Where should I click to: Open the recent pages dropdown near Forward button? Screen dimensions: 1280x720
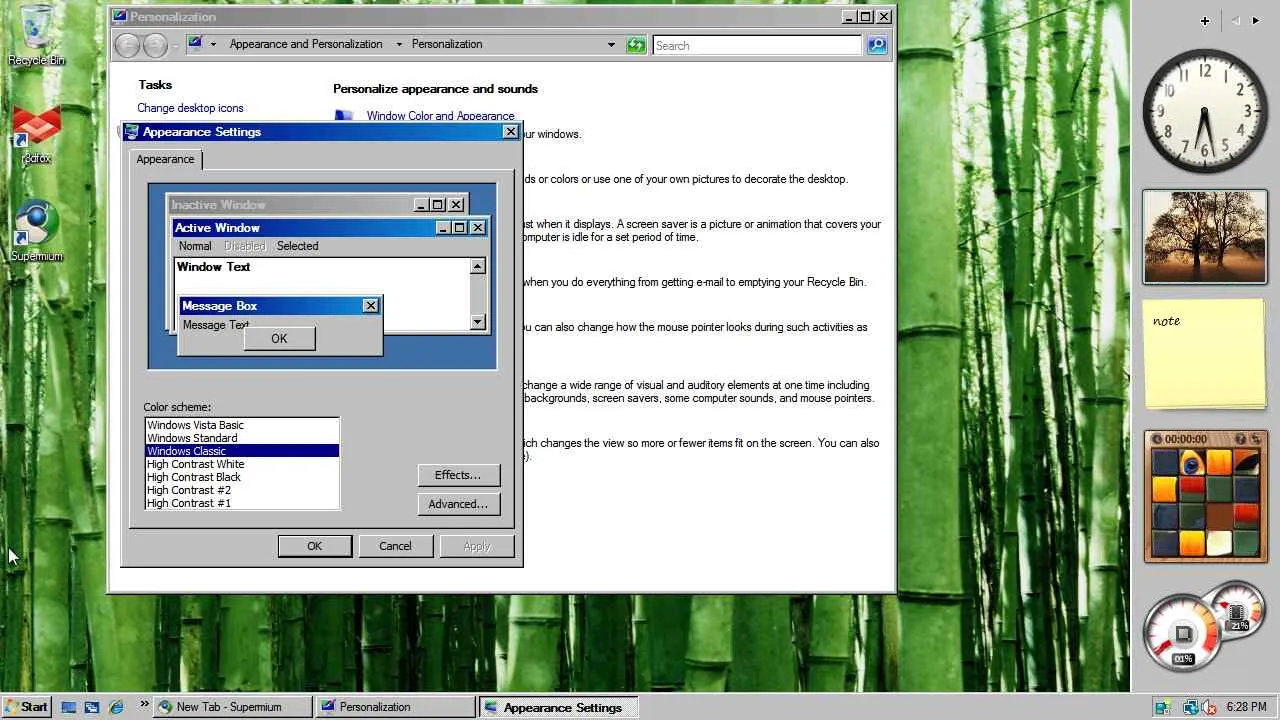pos(176,46)
